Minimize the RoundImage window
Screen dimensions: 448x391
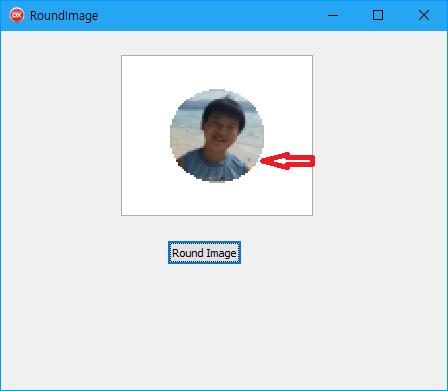point(333,15)
